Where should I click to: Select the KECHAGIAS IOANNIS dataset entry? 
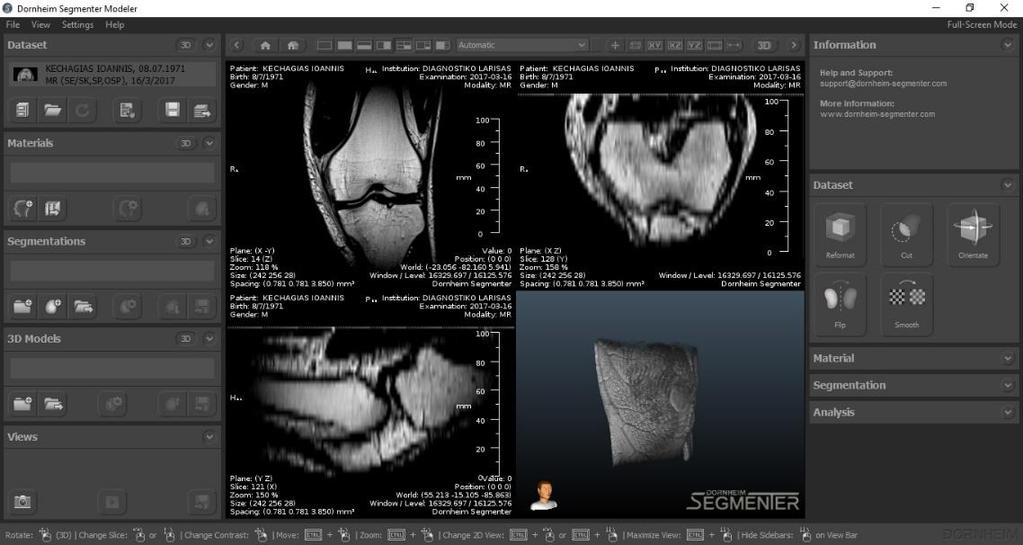112,74
